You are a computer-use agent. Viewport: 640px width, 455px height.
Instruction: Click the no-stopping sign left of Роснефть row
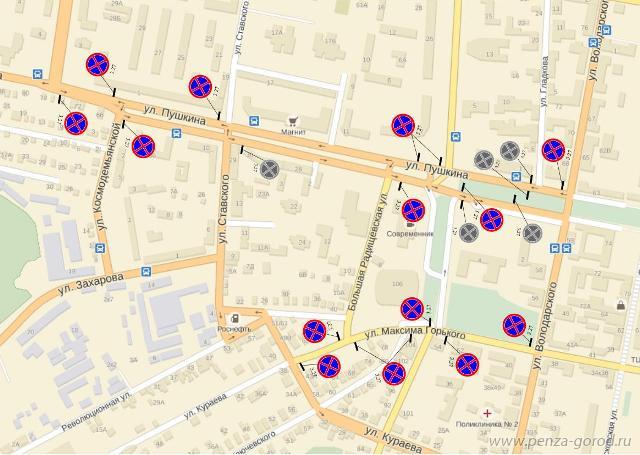pyautogui.click(x=314, y=329)
